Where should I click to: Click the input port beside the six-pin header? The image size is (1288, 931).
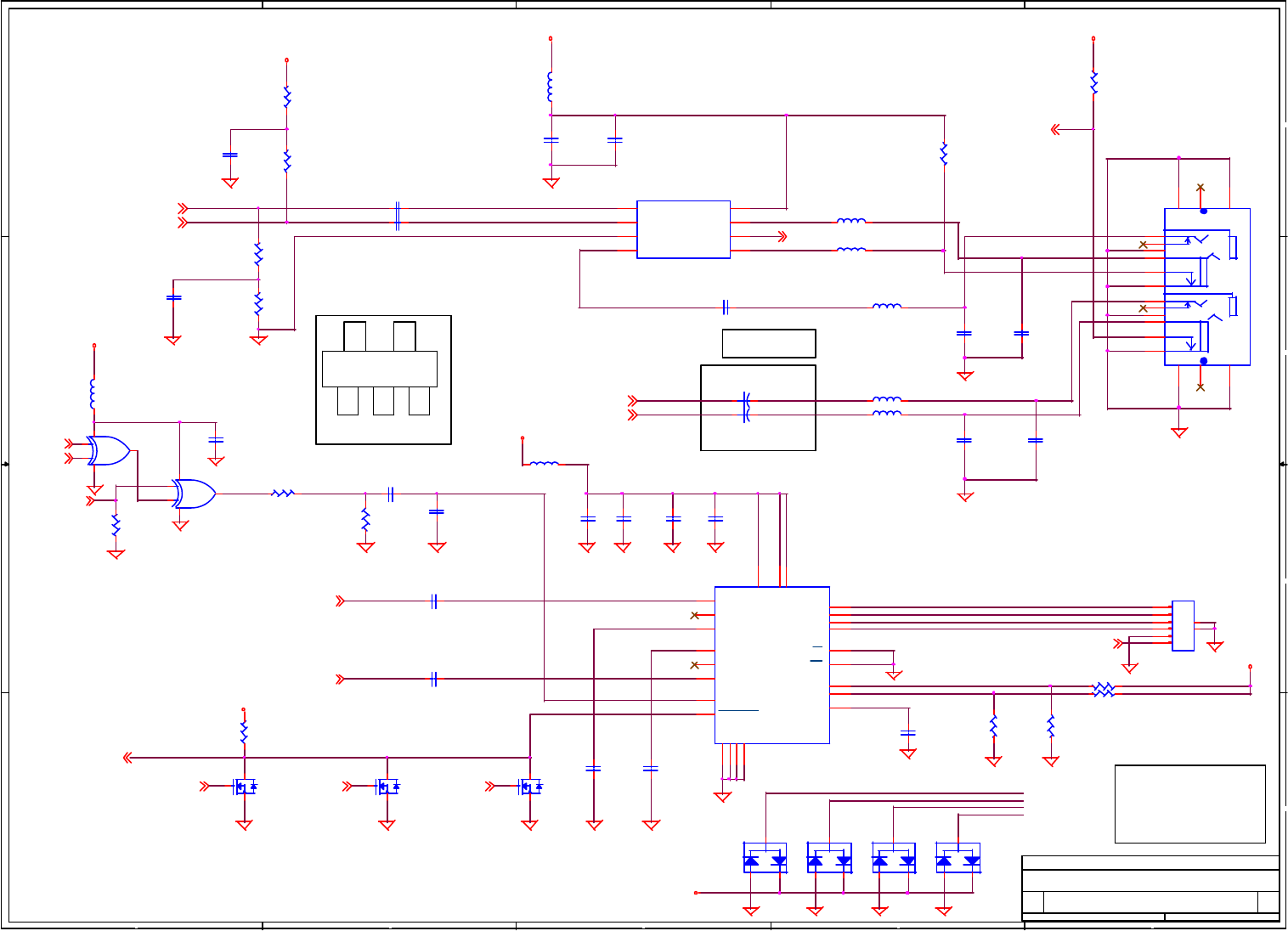click(x=1120, y=644)
